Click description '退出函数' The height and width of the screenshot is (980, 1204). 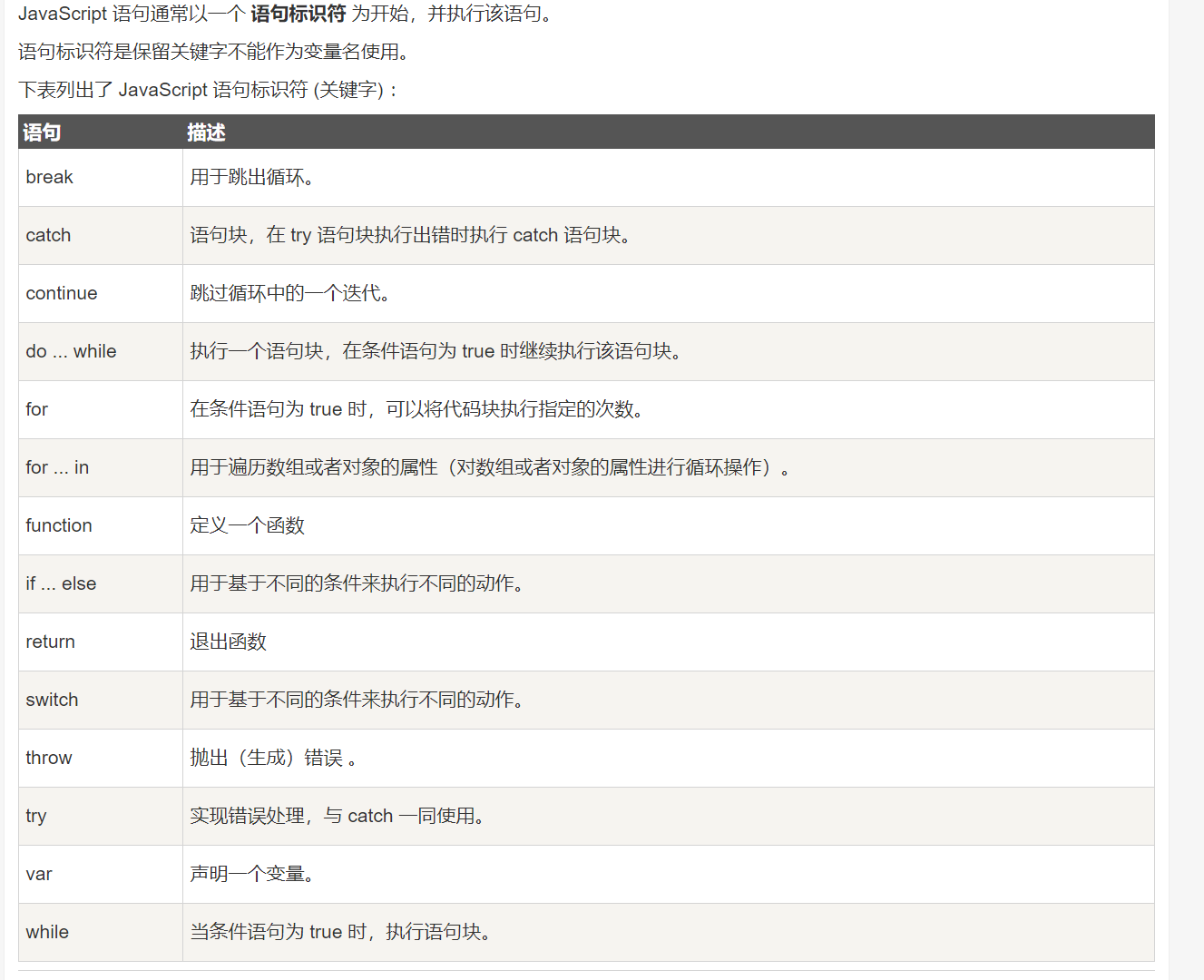click(x=228, y=642)
